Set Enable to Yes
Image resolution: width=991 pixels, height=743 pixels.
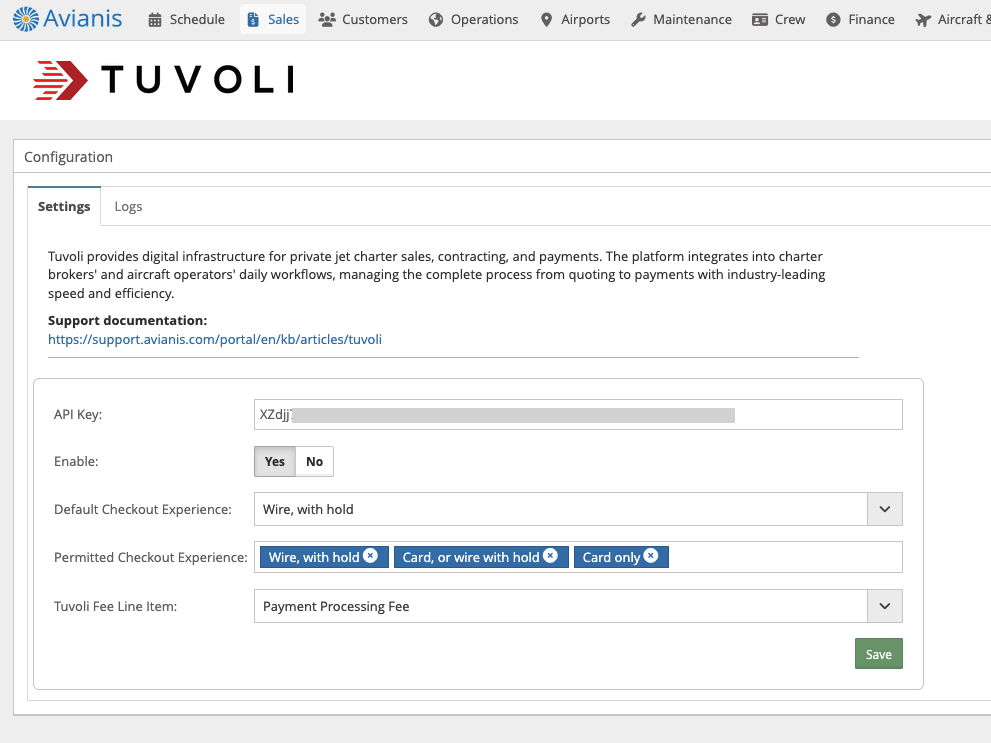(x=275, y=461)
